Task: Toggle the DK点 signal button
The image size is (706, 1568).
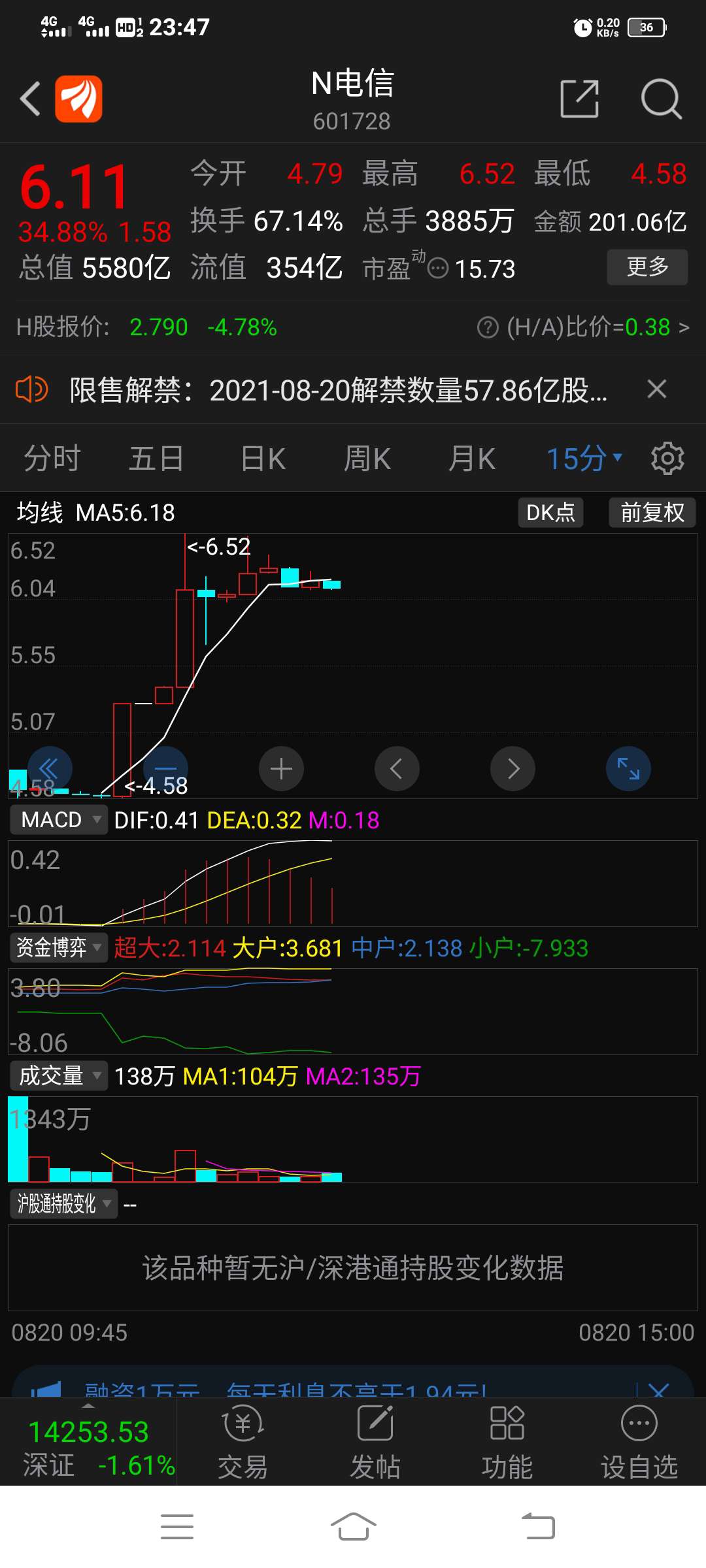Action: click(550, 512)
